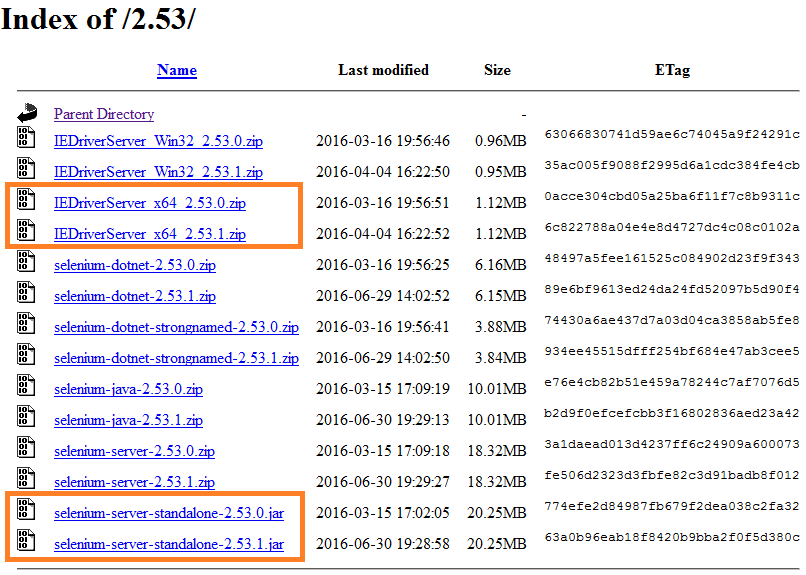Click file icon beside selenium-java-2.53.1.zip

26,416
